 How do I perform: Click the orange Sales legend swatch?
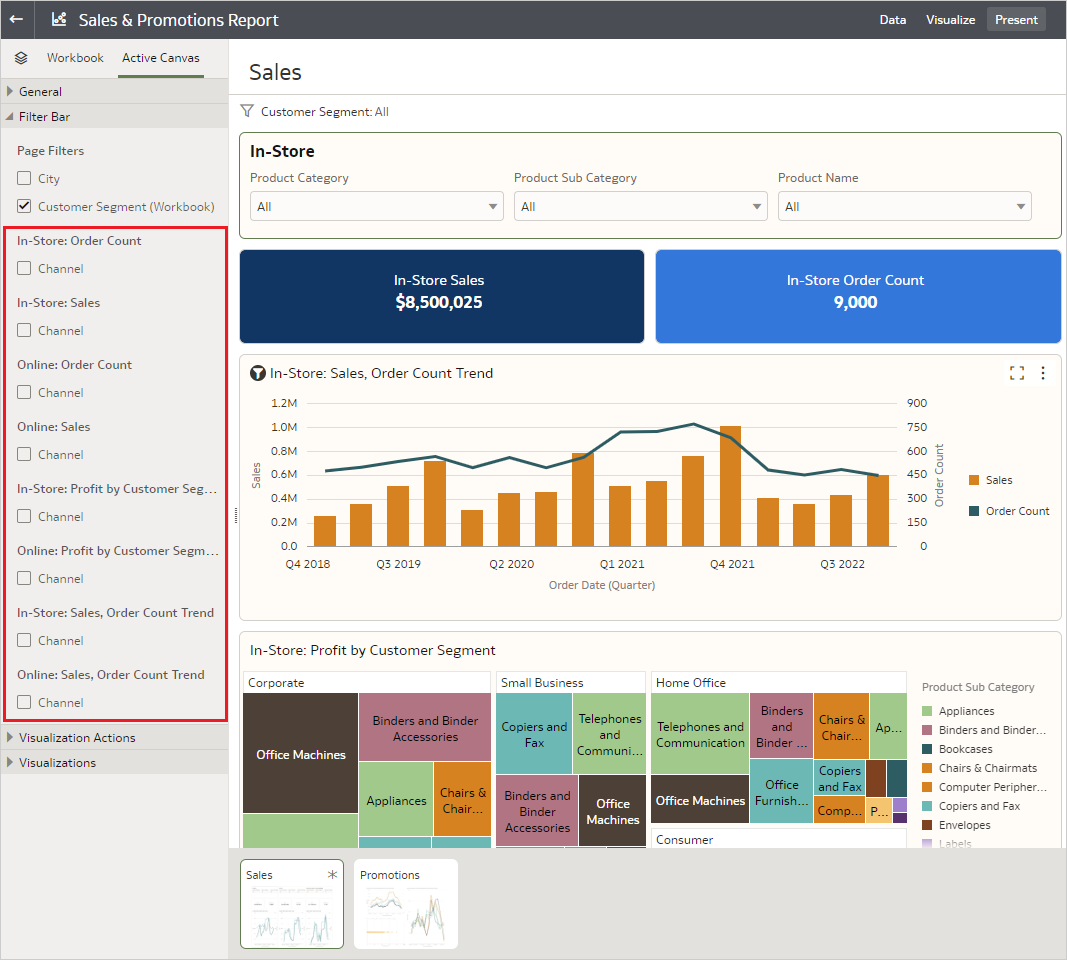(974, 480)
